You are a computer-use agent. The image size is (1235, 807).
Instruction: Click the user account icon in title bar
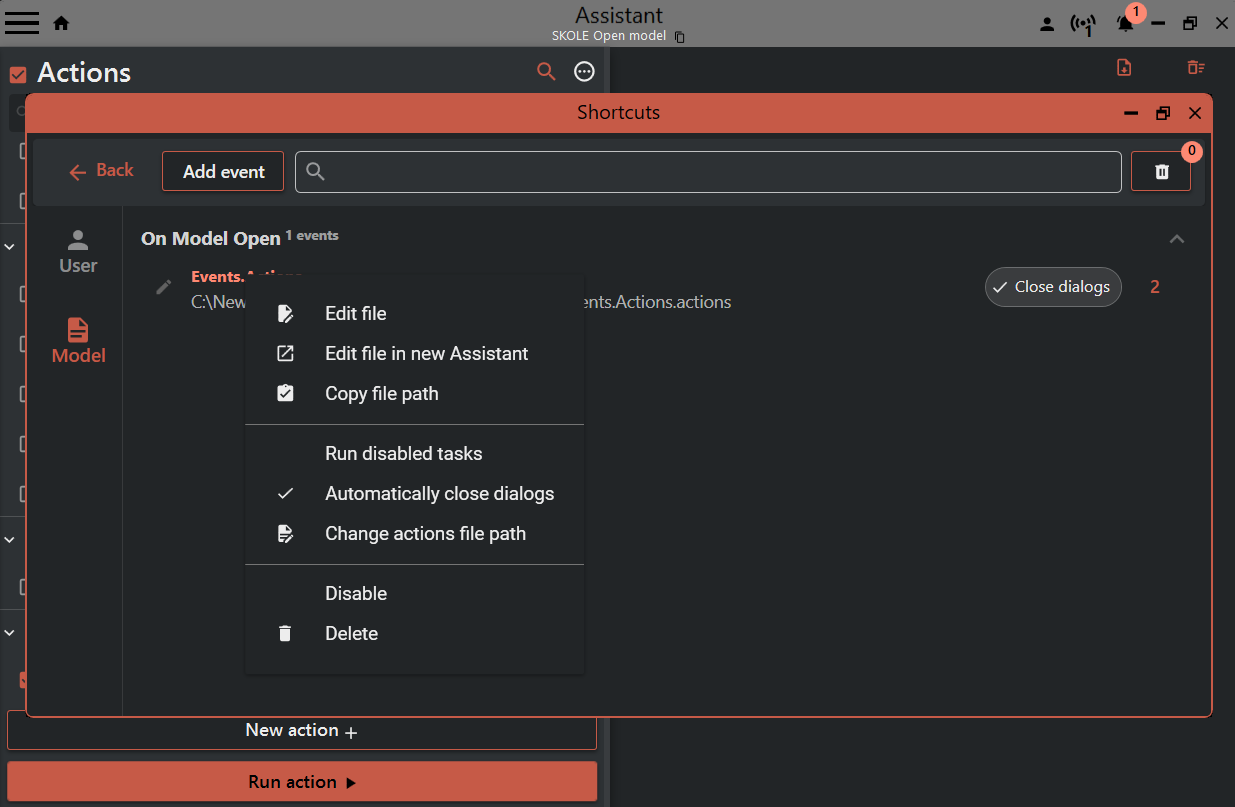coord(1047,24)
